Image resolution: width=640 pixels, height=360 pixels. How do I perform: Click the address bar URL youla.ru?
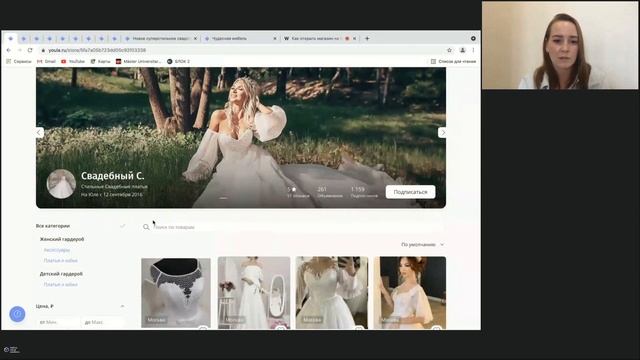tap(97, 50)
